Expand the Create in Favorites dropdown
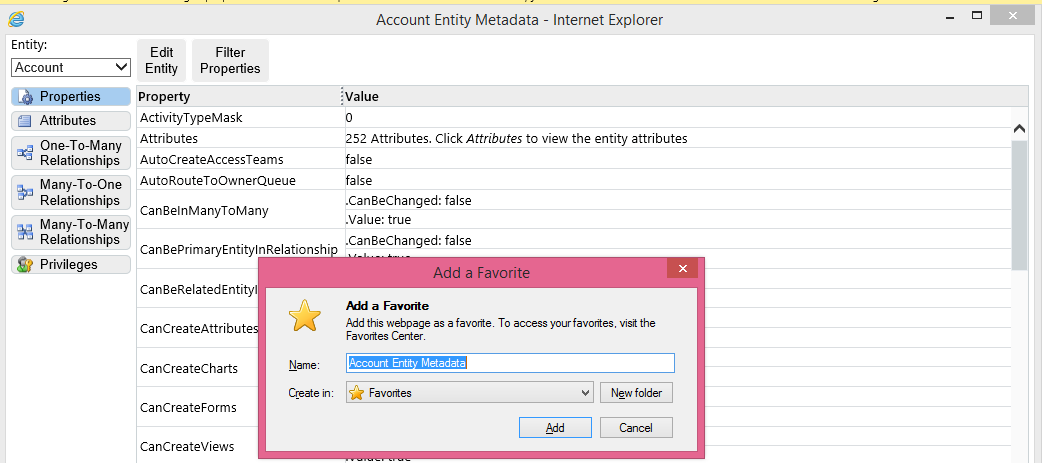Image resolution: width=1042 pixels, height=463 pixels. pyautogui.click(x=470, y=393)
